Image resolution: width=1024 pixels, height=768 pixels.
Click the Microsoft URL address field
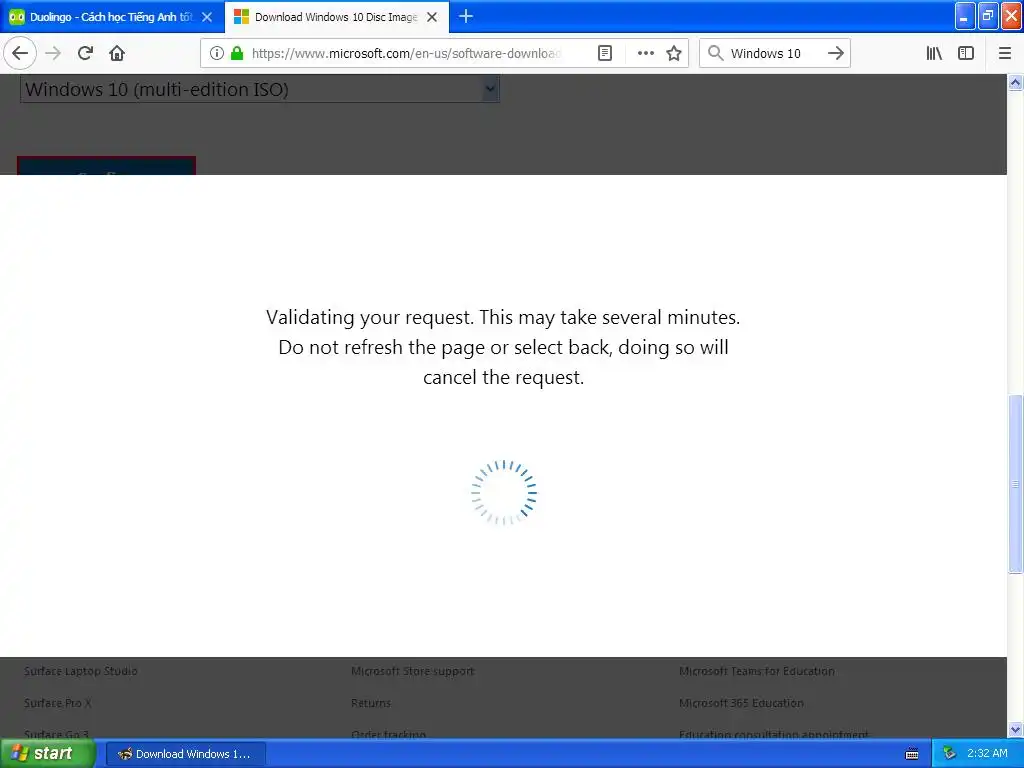406,53
